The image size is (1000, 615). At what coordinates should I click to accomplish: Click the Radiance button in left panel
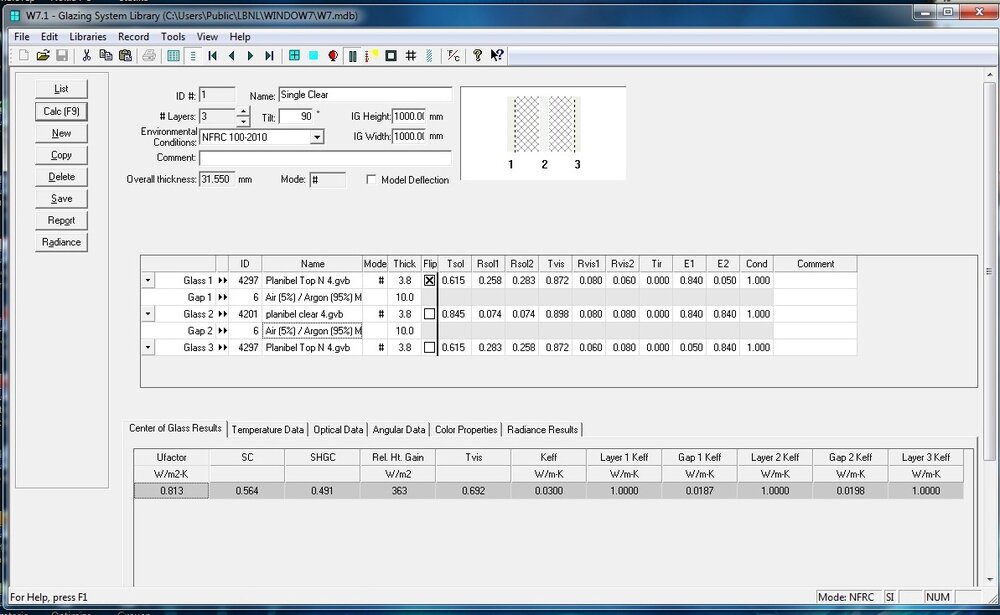point(61,242)
